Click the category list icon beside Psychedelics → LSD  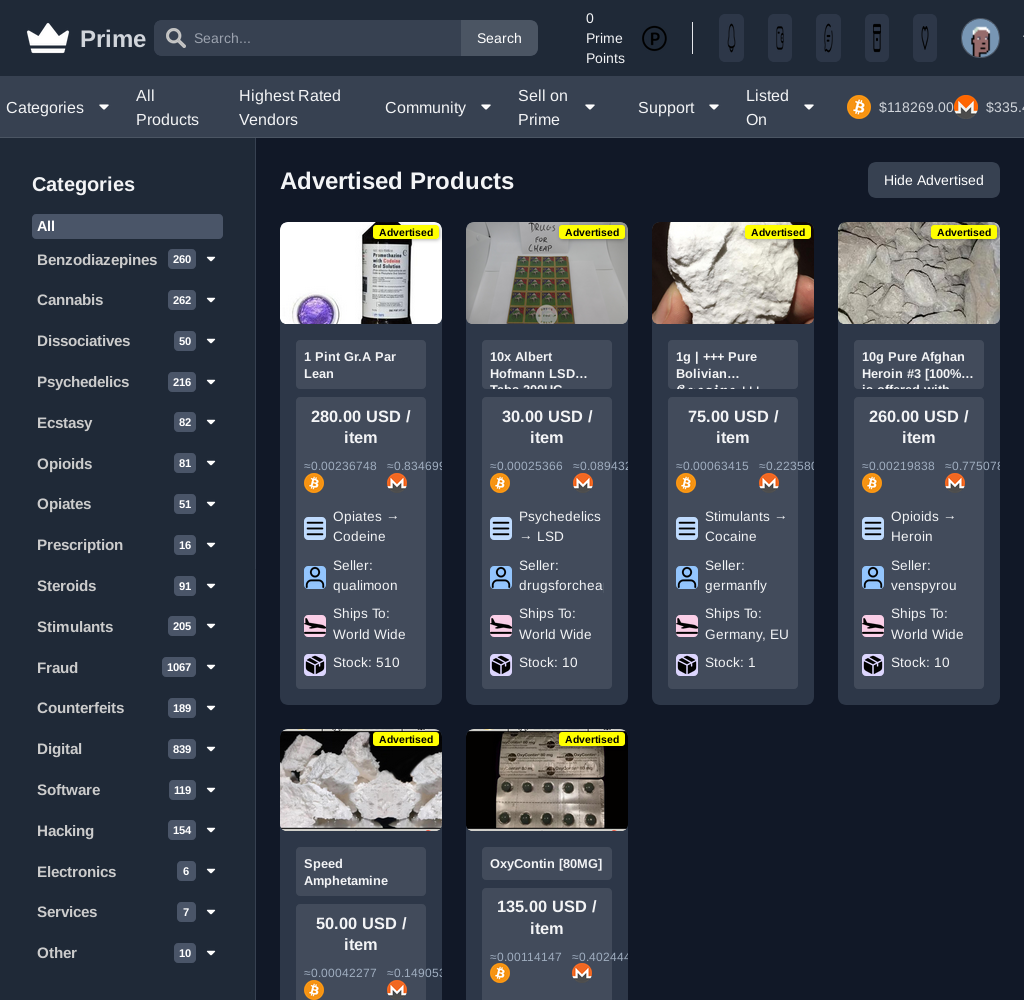tap(501, 528)
